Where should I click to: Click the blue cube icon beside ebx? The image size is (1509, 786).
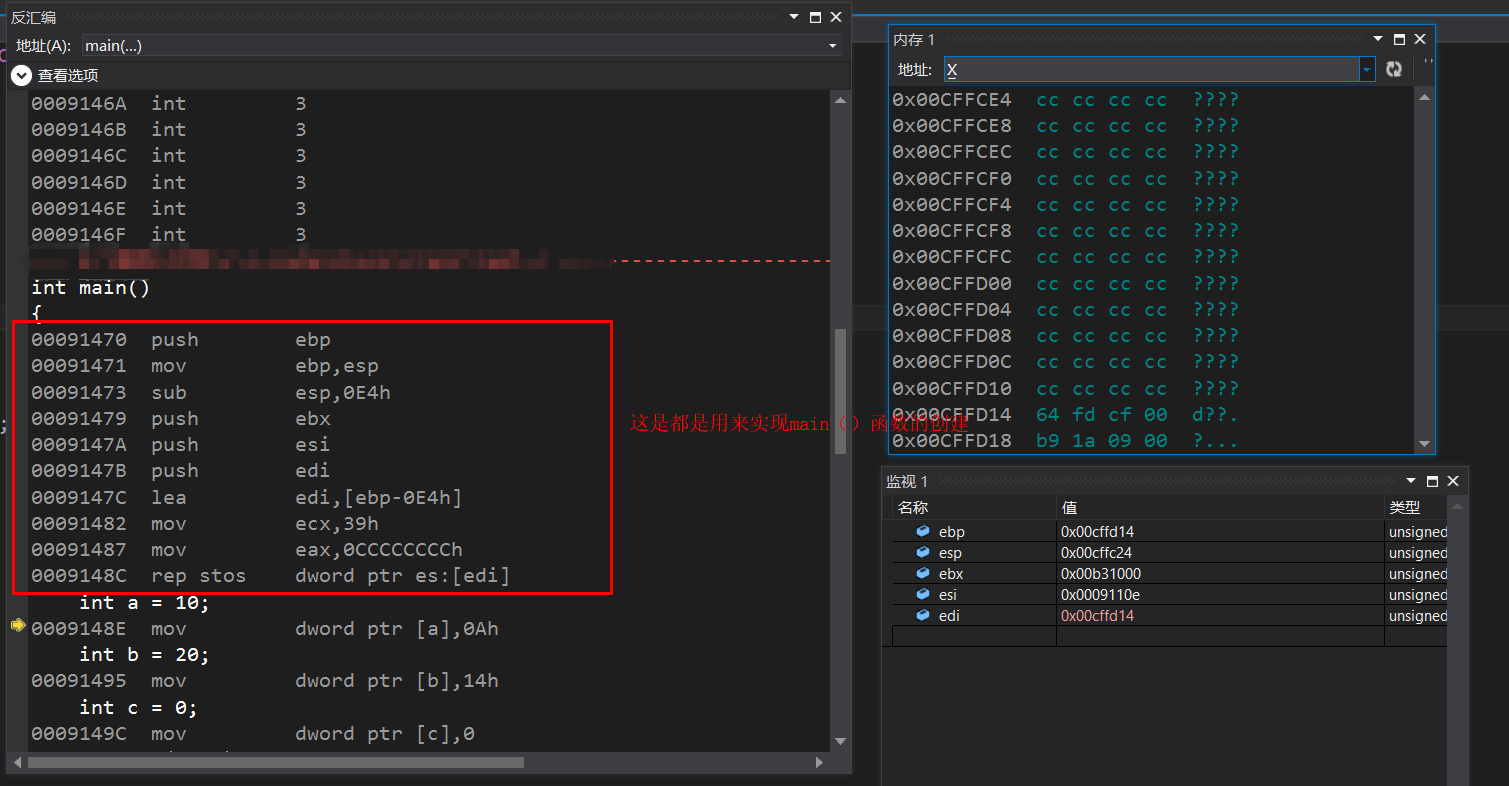pos(923,573)
